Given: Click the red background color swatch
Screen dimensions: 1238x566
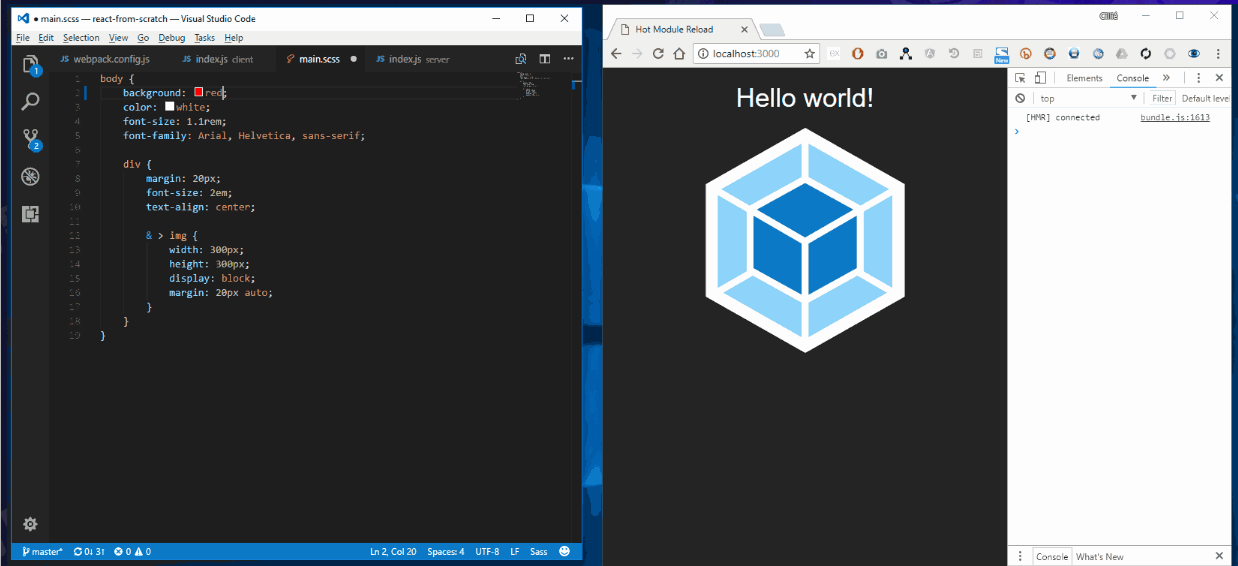Looking at the screenshot, I should 199,92.
